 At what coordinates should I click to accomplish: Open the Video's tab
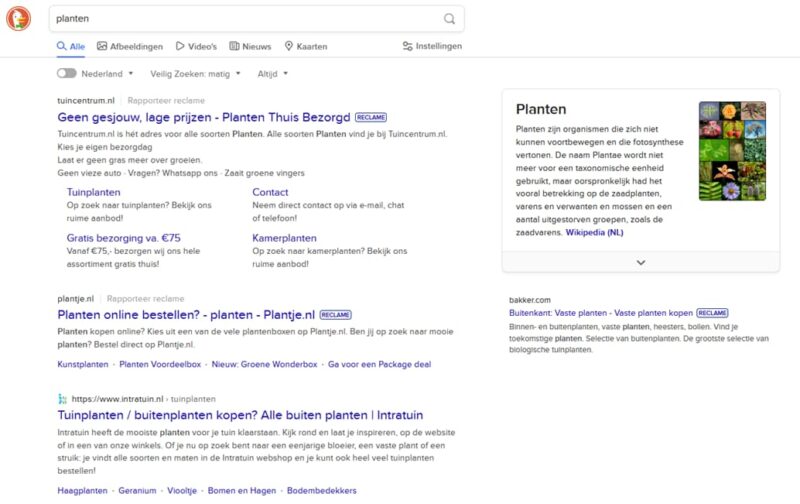(x=196, y=46)
